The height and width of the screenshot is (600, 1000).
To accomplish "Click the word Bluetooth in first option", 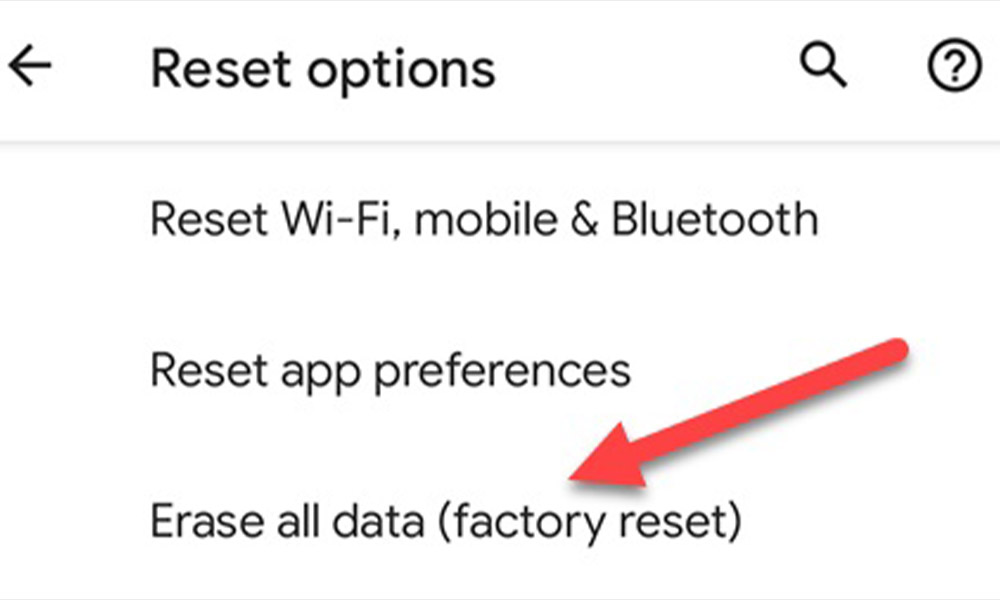I will point(714,220).
